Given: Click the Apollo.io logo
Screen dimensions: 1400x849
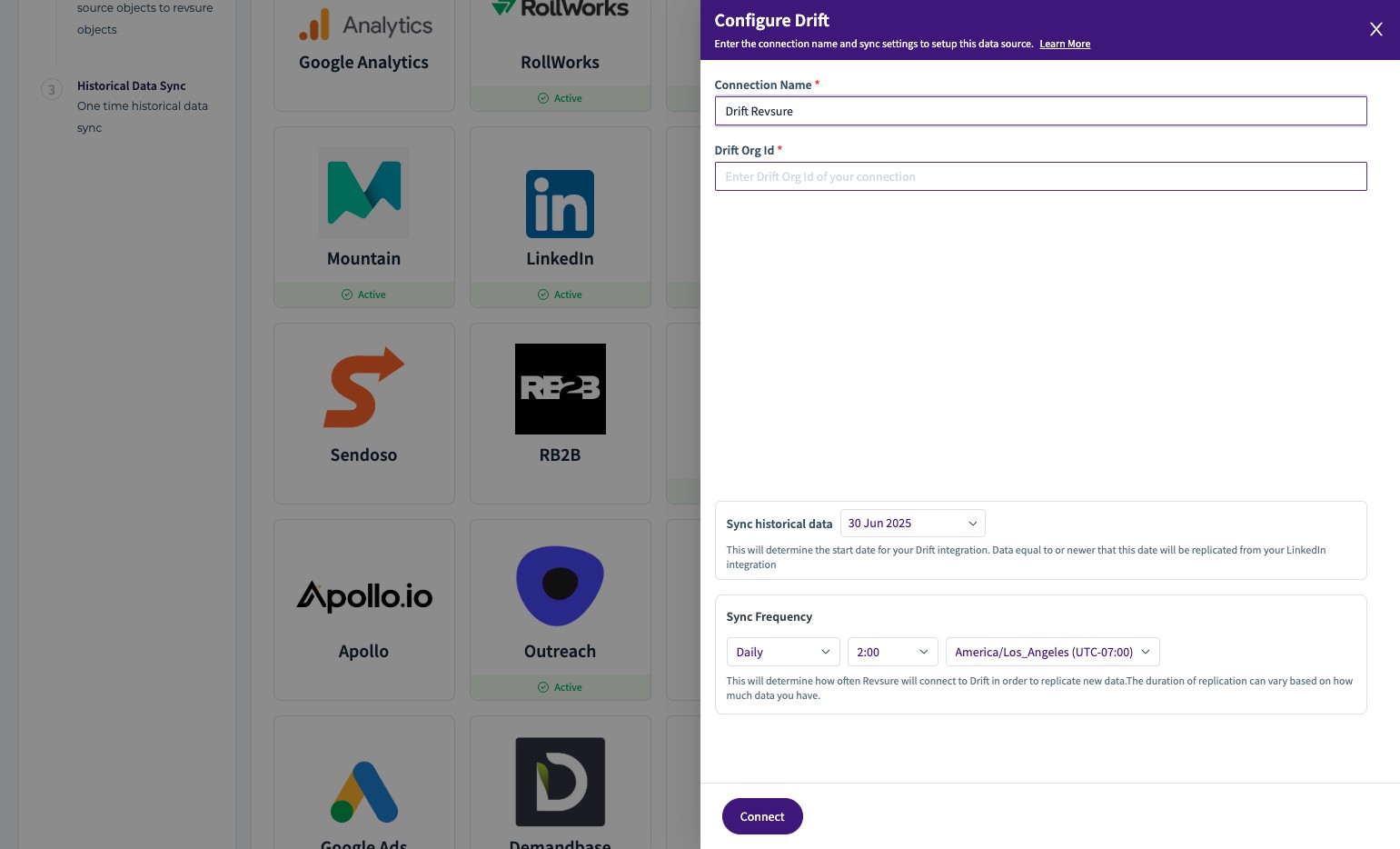Looking at the screenshot, I should pyautogui.click(x=364, y=596).
